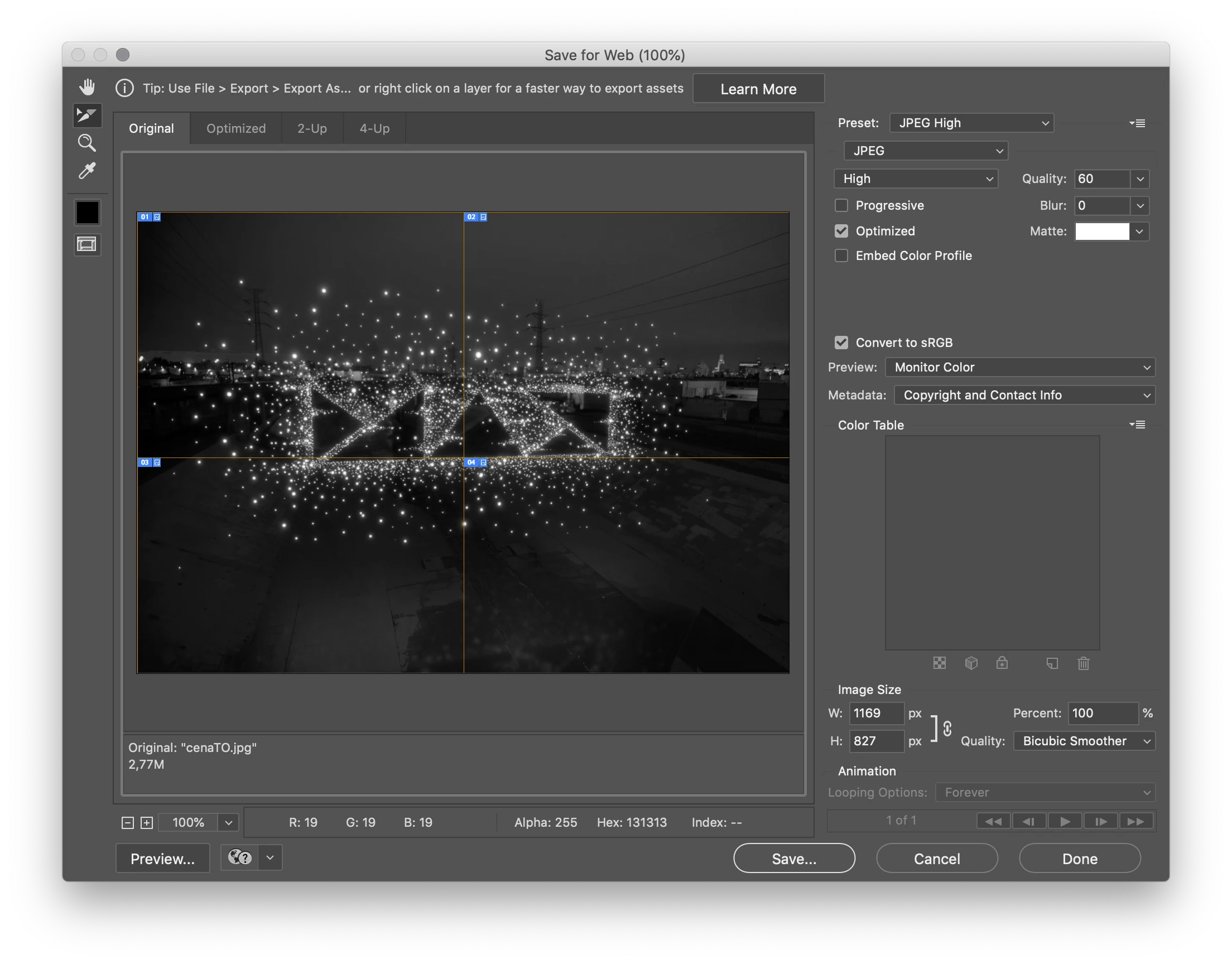Select the Hand tool
The width and height of the screenshot is (1232, 964).
pyautogui.click(x=87, y=87)
